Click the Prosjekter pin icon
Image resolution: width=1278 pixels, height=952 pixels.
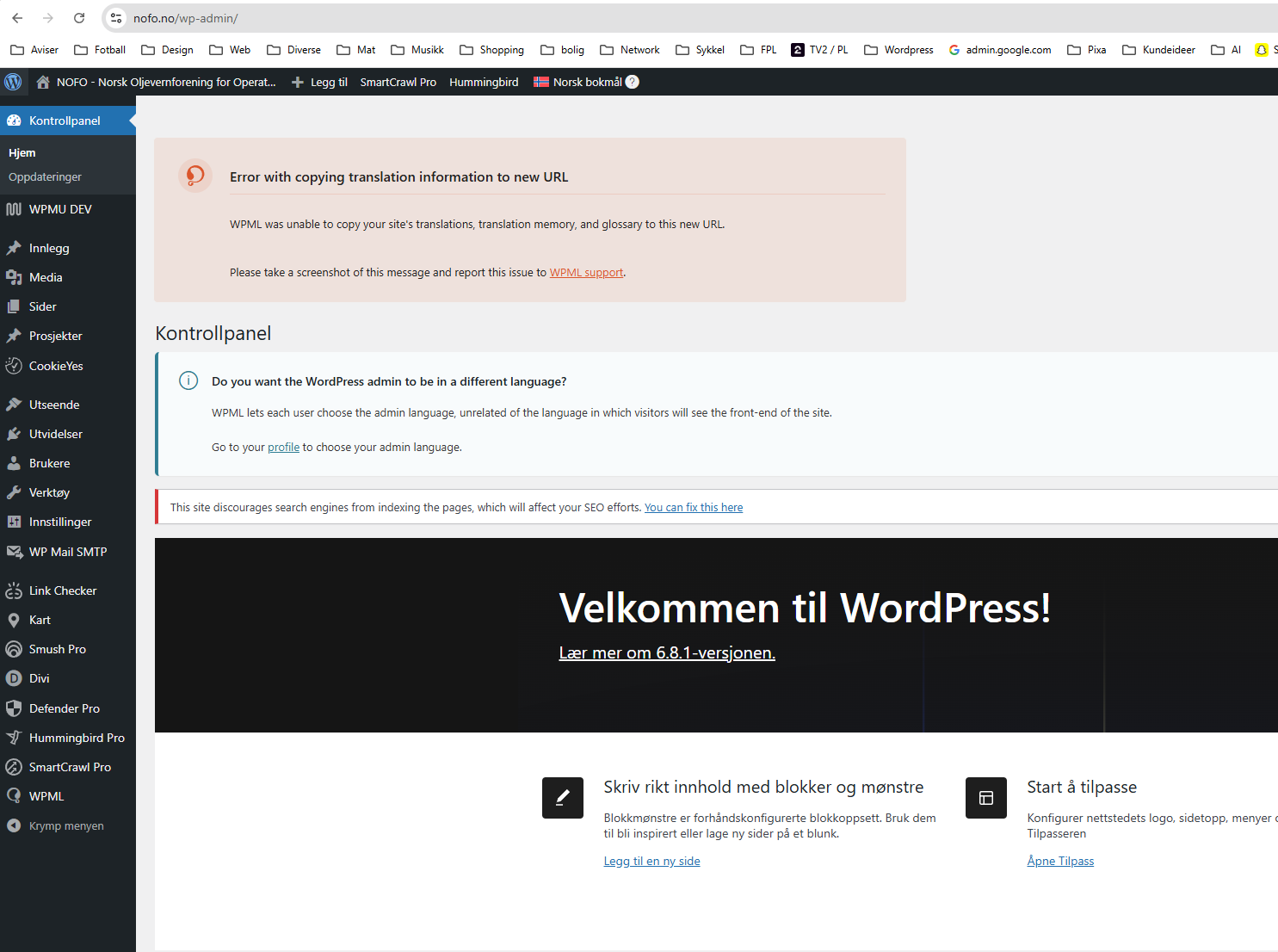click(14, 336)
